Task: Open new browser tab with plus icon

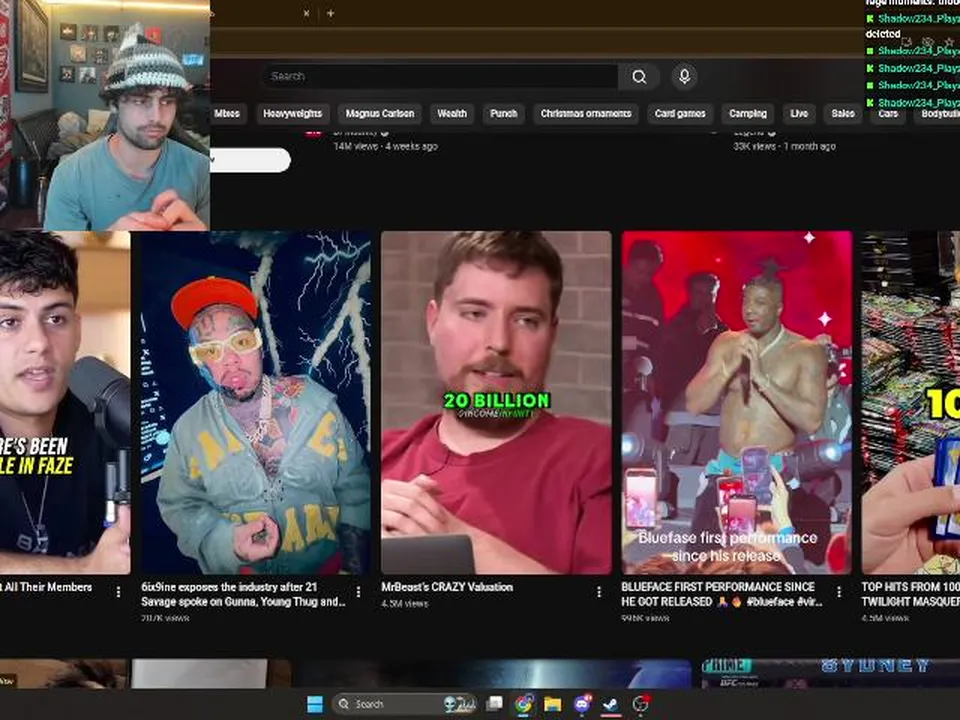Action: click(x=331, y=13)
